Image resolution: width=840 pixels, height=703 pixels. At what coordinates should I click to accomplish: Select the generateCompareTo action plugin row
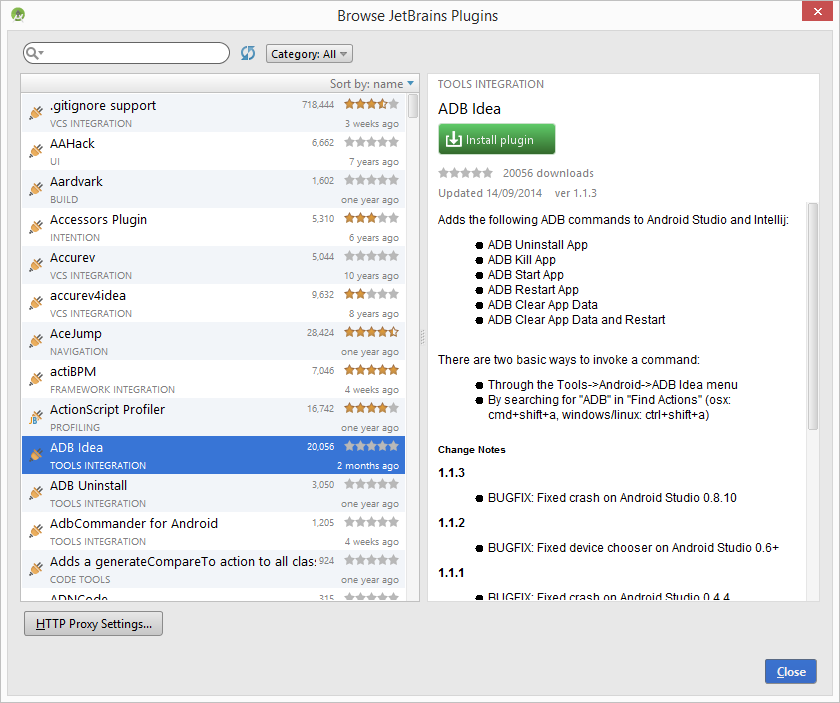[x=213, y=569]
